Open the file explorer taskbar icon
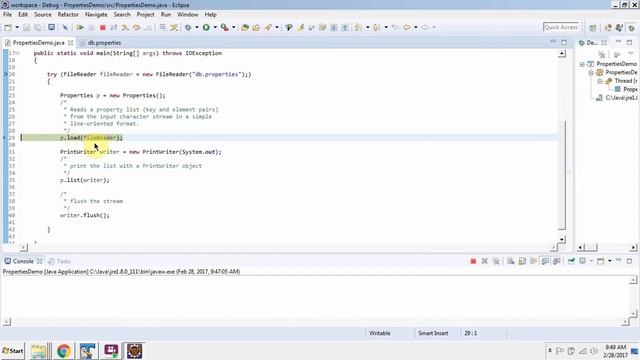 tap(39, 351)
